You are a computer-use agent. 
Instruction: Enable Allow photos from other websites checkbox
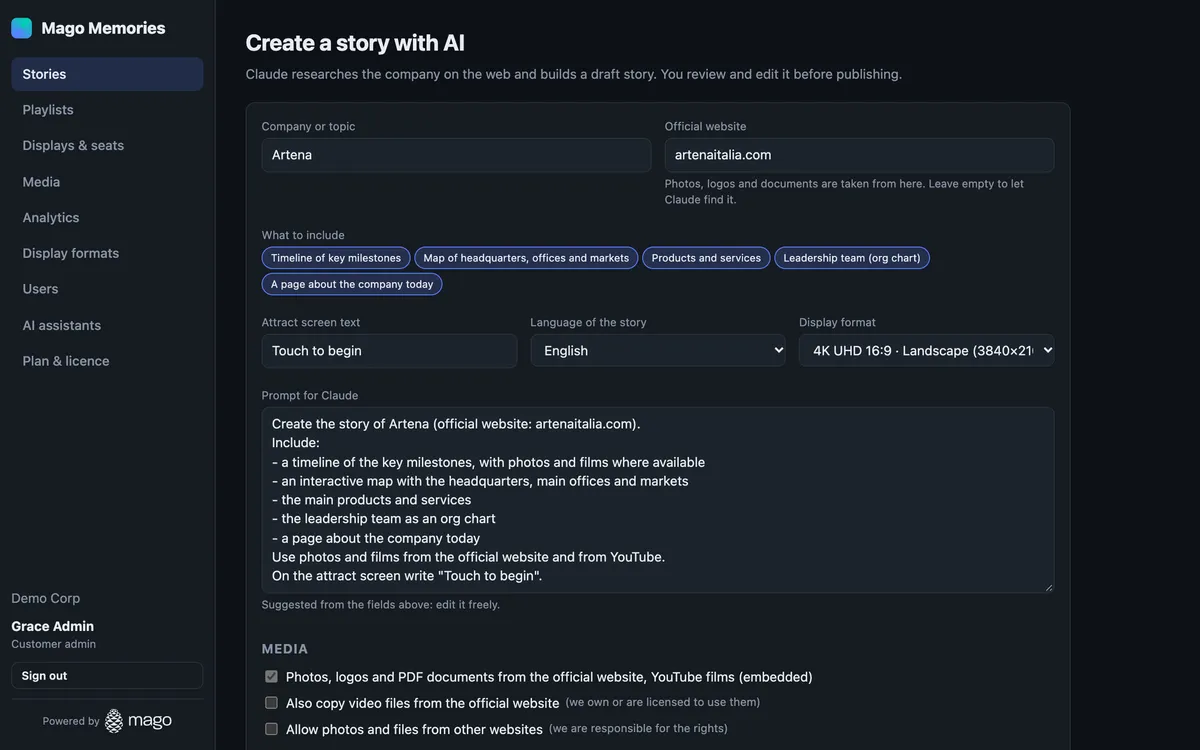pos(271,729)
